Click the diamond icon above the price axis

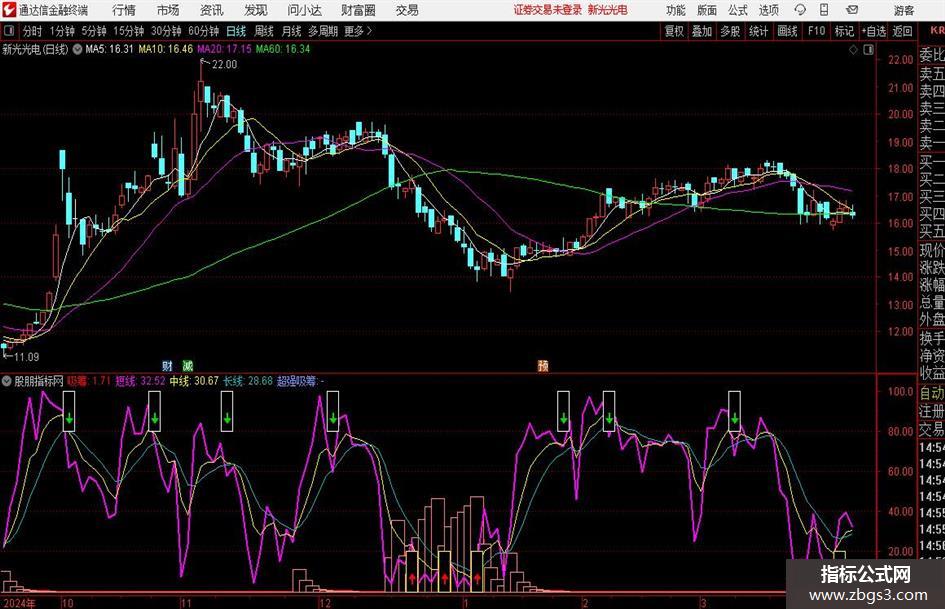coord(853,50)
